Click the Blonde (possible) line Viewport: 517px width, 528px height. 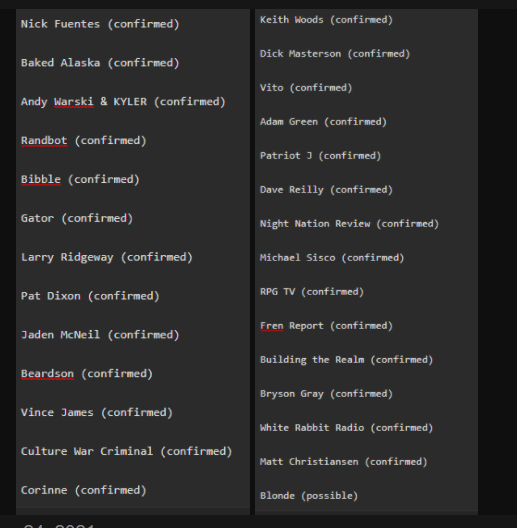coord(309,496)
